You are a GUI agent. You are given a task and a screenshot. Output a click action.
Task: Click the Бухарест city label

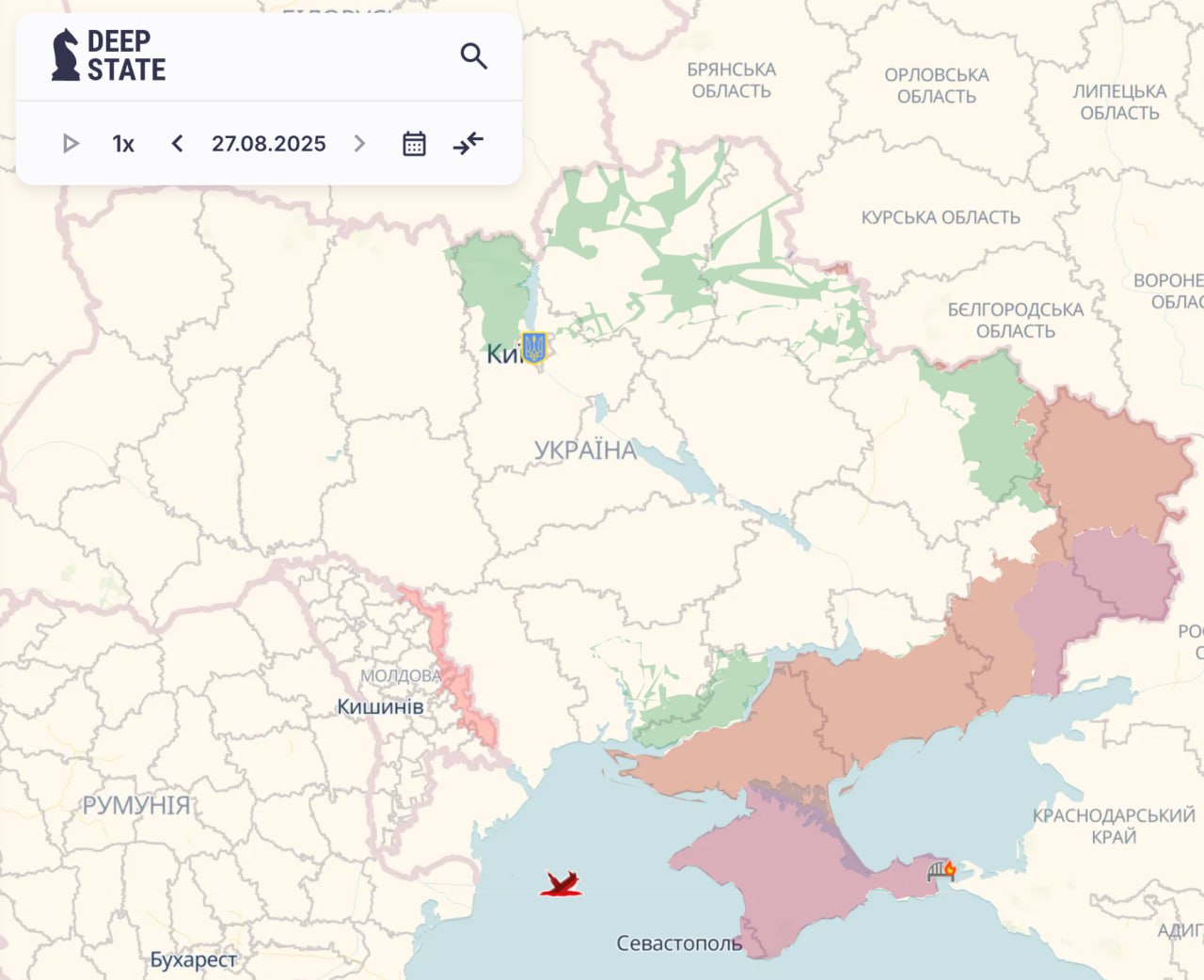coord(193,960)
